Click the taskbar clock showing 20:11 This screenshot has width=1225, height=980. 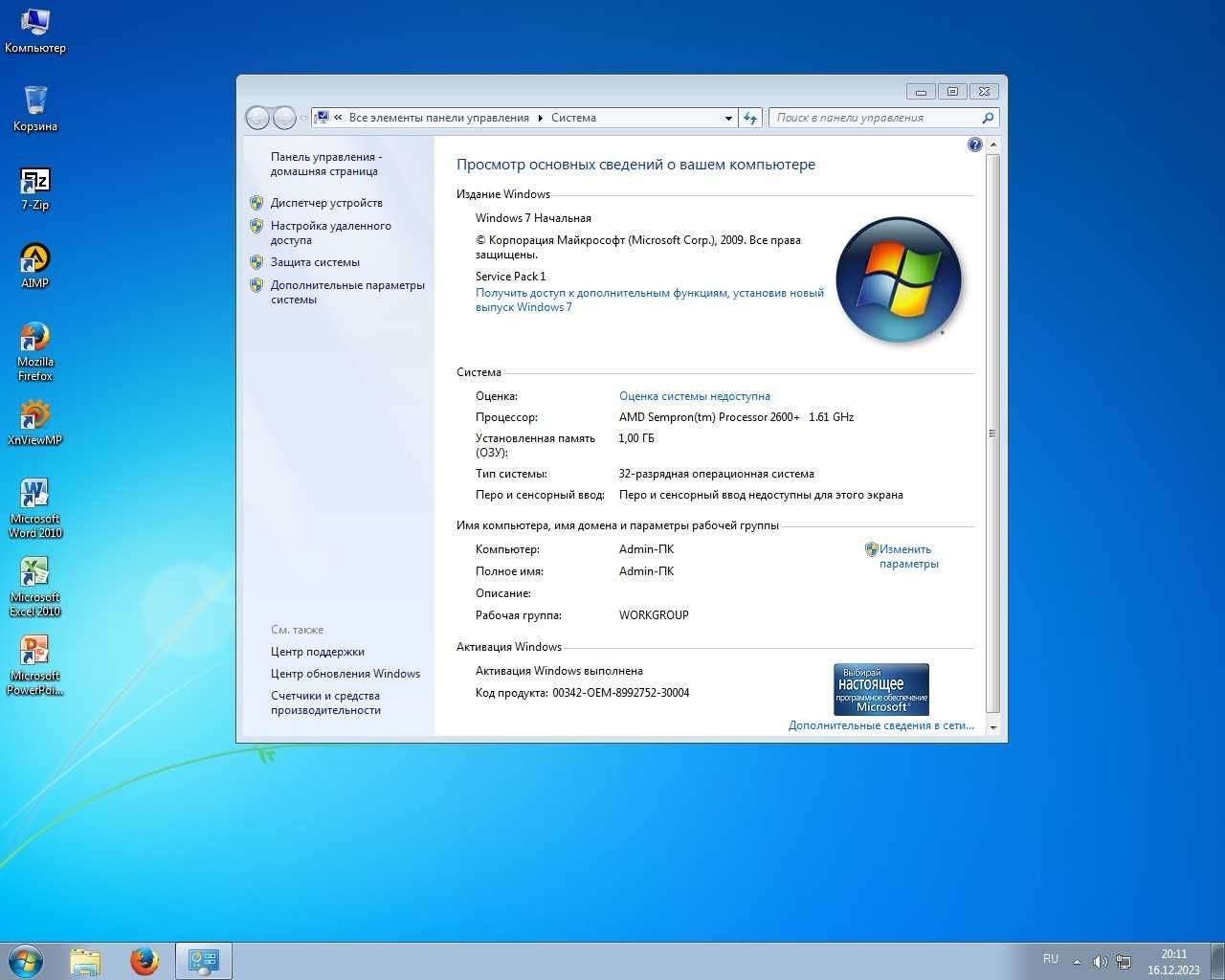(x=1173, y=962)
